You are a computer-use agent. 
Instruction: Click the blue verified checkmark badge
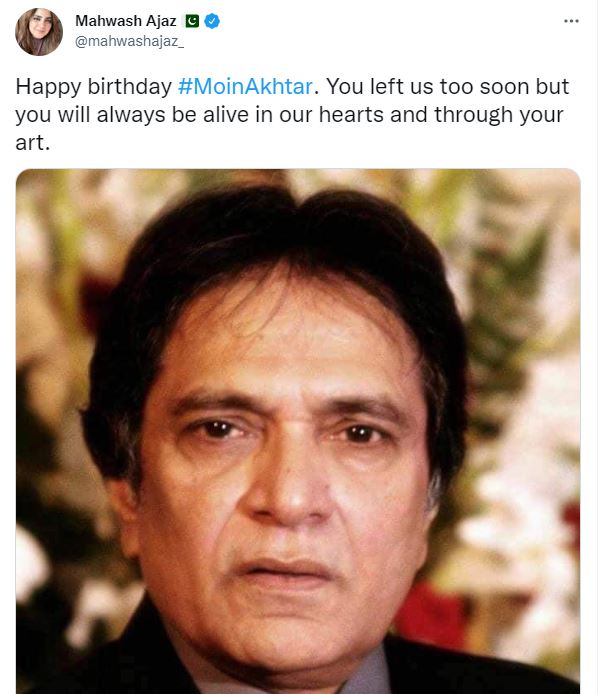point(212,21)
